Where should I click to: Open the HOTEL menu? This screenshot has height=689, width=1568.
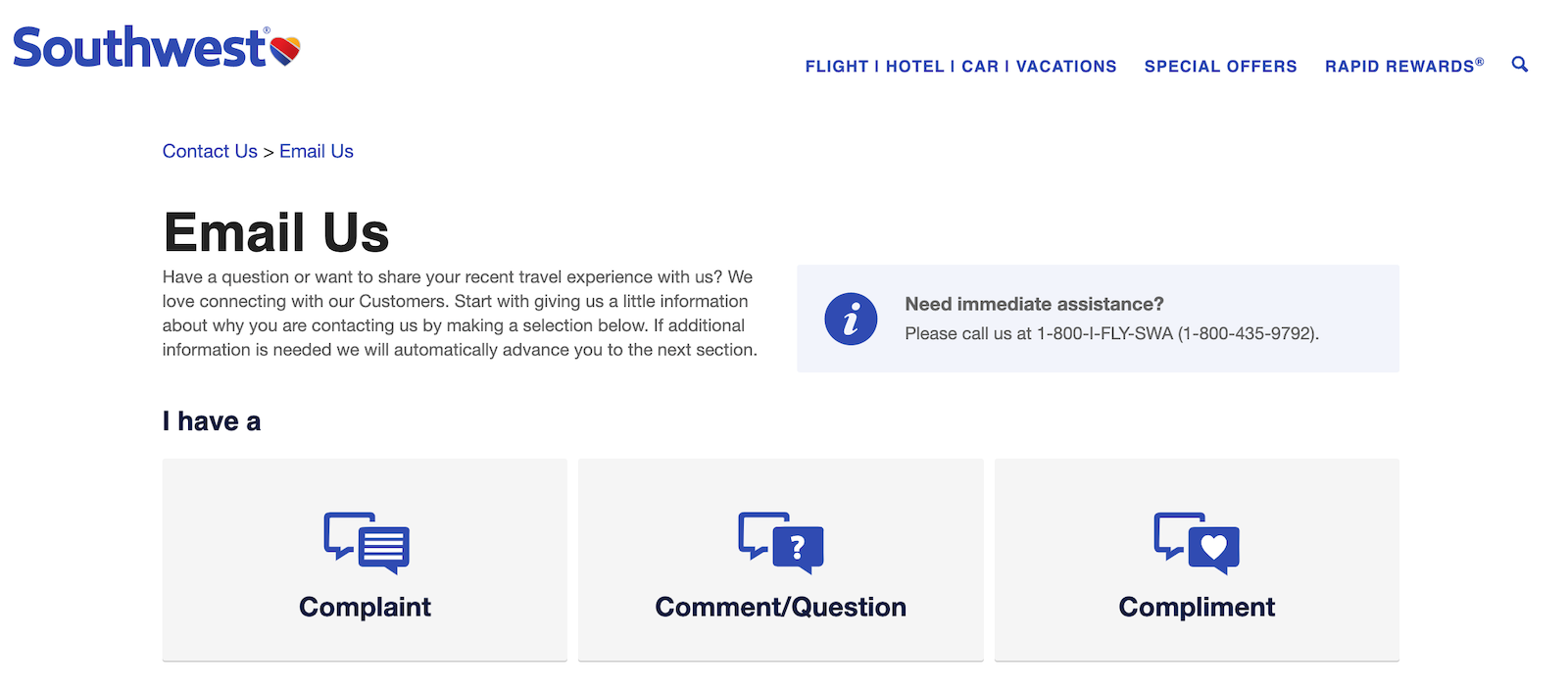915,66
